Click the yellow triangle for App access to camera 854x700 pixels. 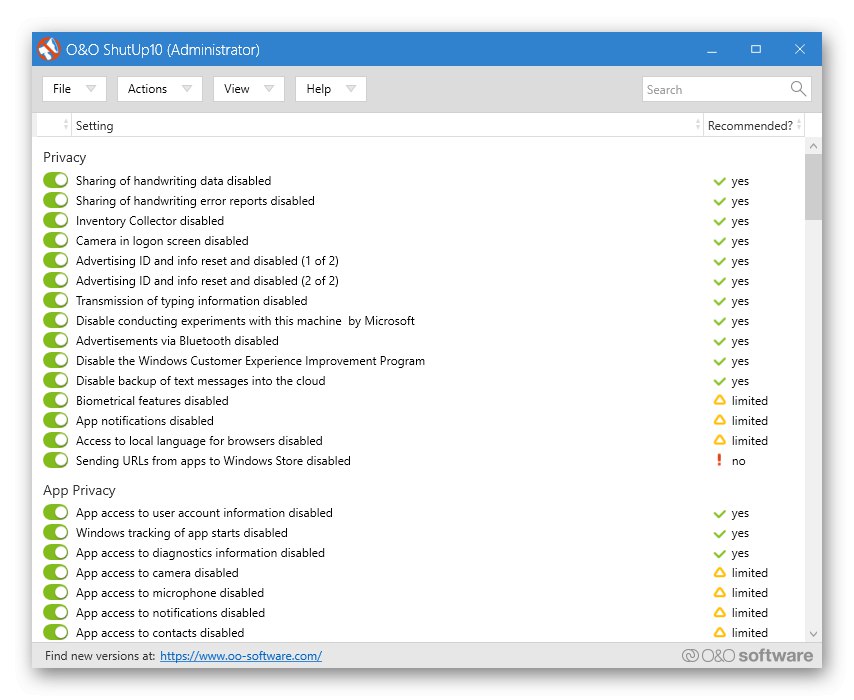[718, 573]
